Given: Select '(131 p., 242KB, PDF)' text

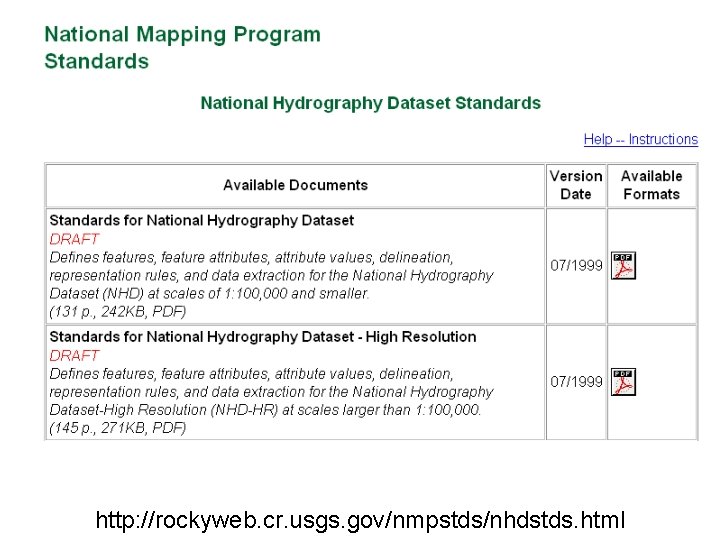Looking at the screenshot, I should point(118,312).
